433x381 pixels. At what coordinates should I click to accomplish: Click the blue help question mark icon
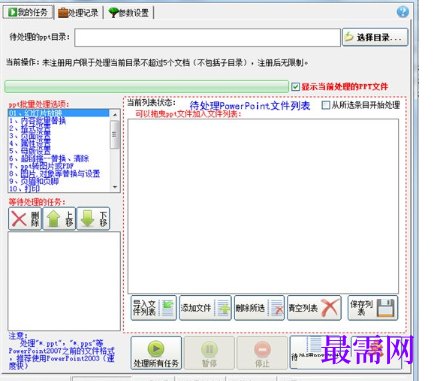click(402, 12)
